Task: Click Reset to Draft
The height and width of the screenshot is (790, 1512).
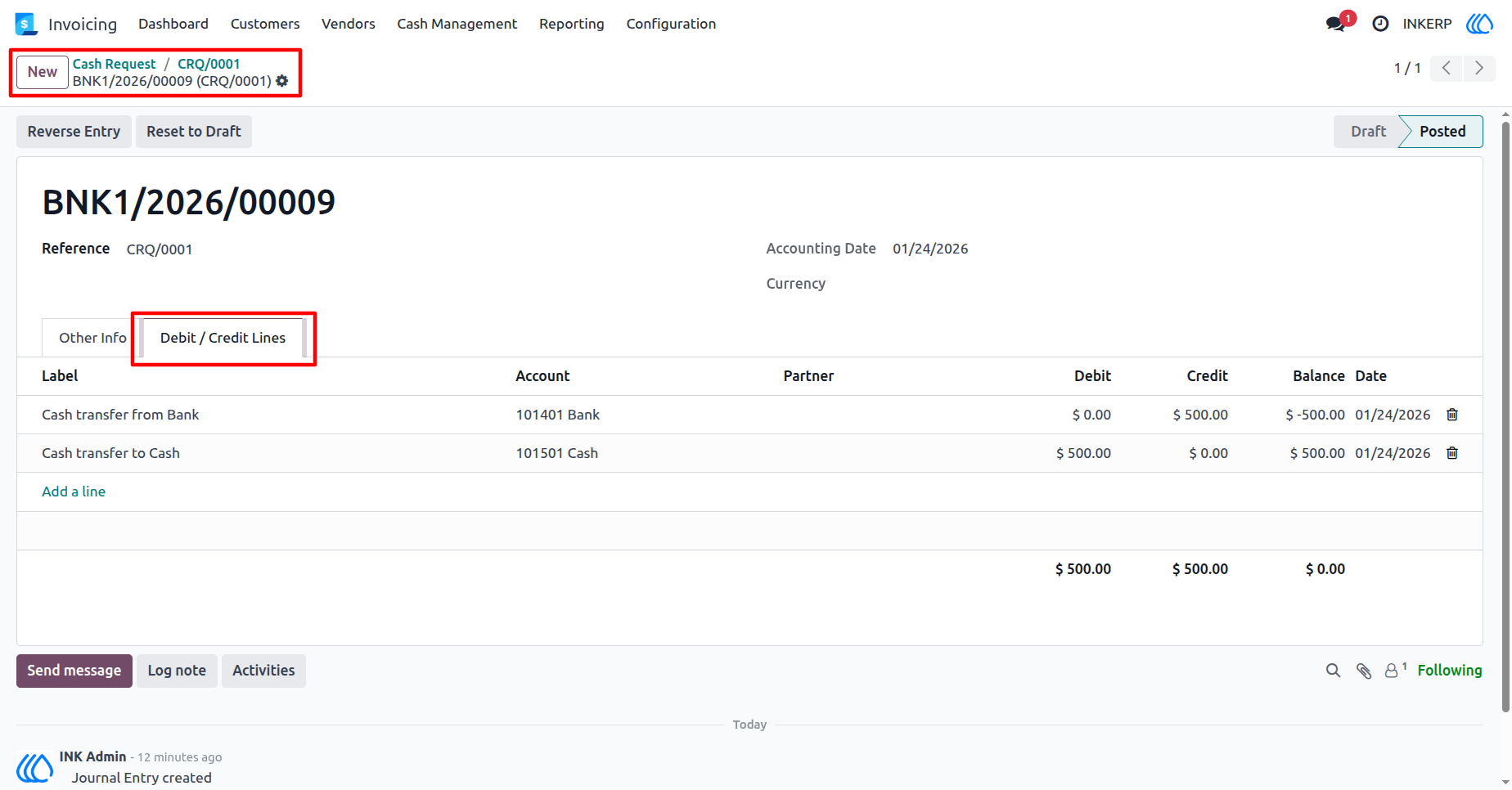Action: point(194,132)
